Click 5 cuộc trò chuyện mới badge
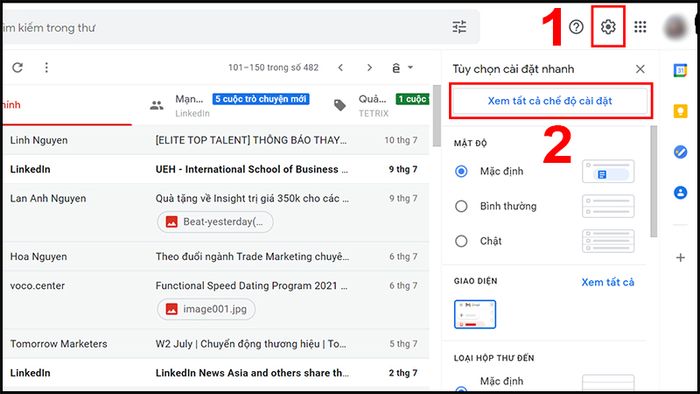Viewport: 700px width, 394px height. tap(261, 99)
